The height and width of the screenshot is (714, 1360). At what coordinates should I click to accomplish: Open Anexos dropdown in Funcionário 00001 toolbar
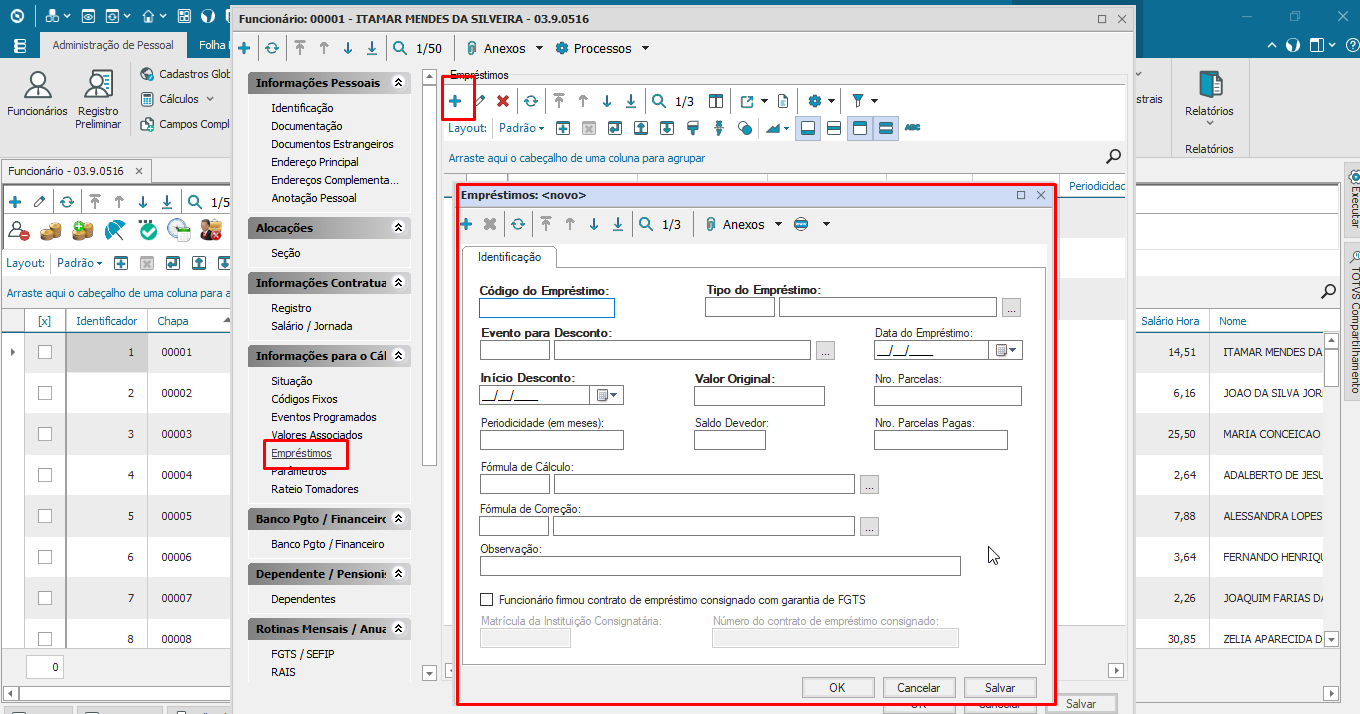[x=505, y=48]
